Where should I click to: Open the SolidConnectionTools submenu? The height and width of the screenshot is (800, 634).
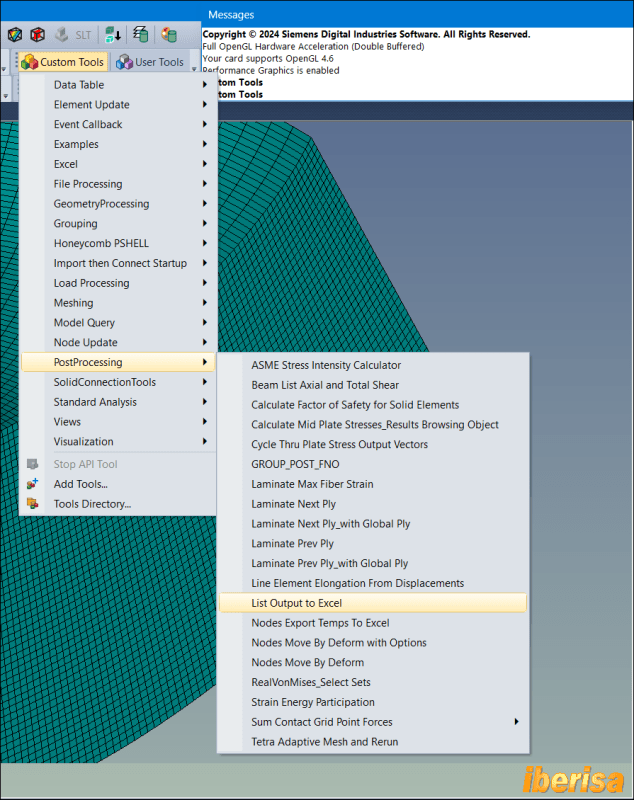tap(118, 382)
